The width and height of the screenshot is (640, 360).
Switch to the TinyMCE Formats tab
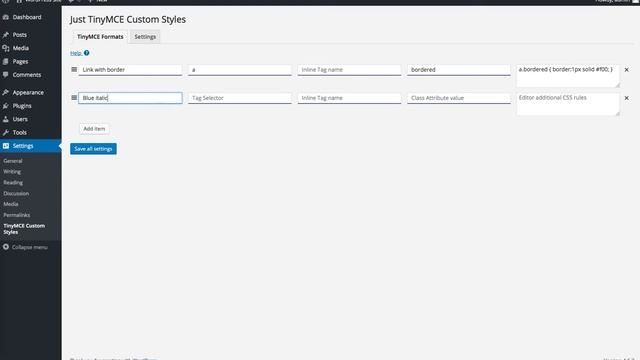[100, 37]
